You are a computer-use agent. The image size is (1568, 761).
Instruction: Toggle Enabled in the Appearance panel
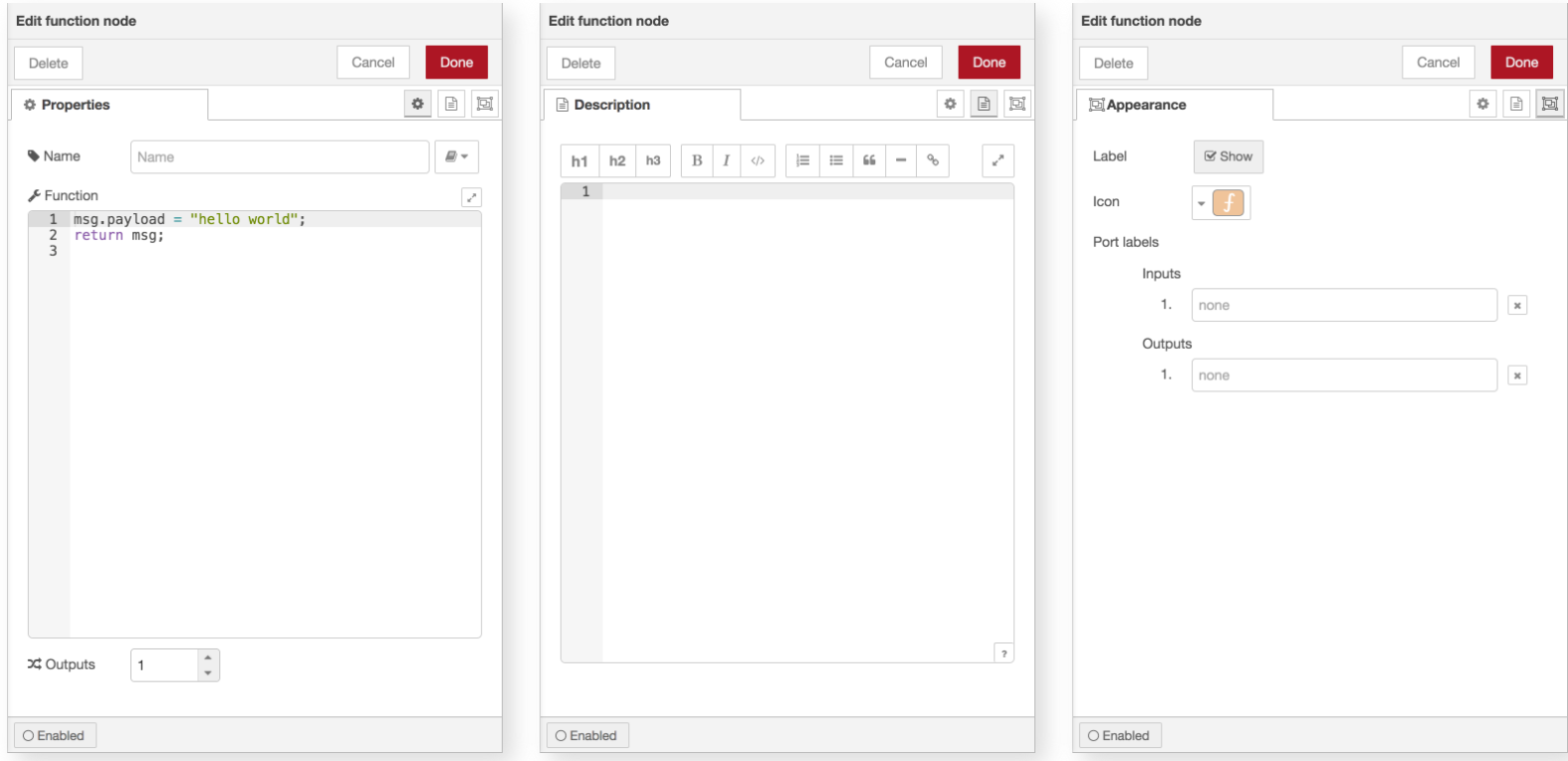pos(1120,736)
